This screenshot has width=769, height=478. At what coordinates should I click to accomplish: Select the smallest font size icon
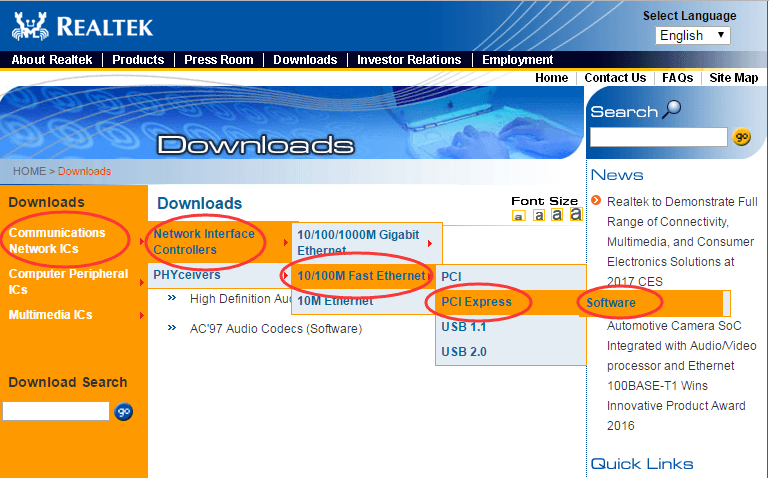518,216
